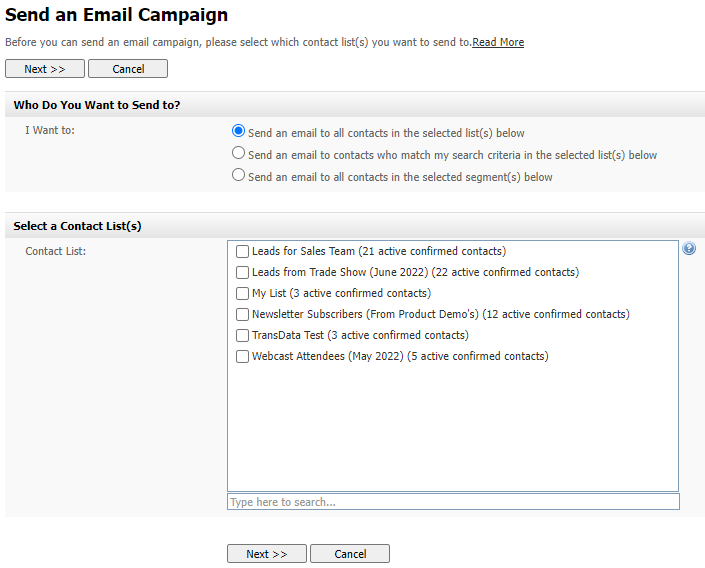Choose 'contacts who match my search criteria' option
Viewport: 705px width, 568px height.
[x=238, y=154]
